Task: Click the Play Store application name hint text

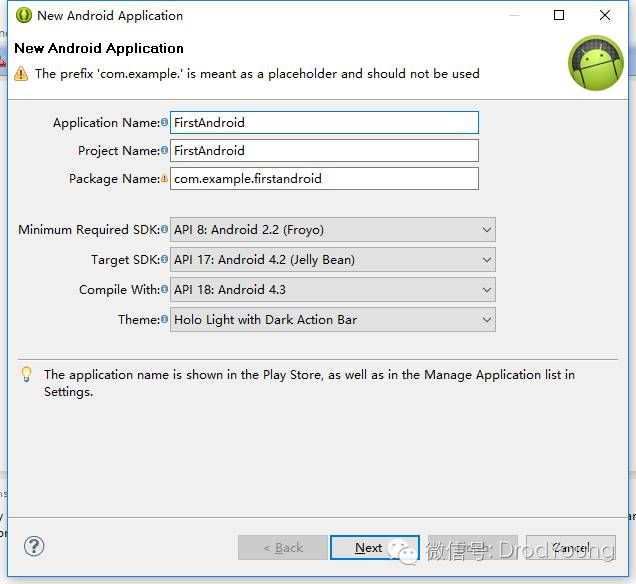Action: 309,383
